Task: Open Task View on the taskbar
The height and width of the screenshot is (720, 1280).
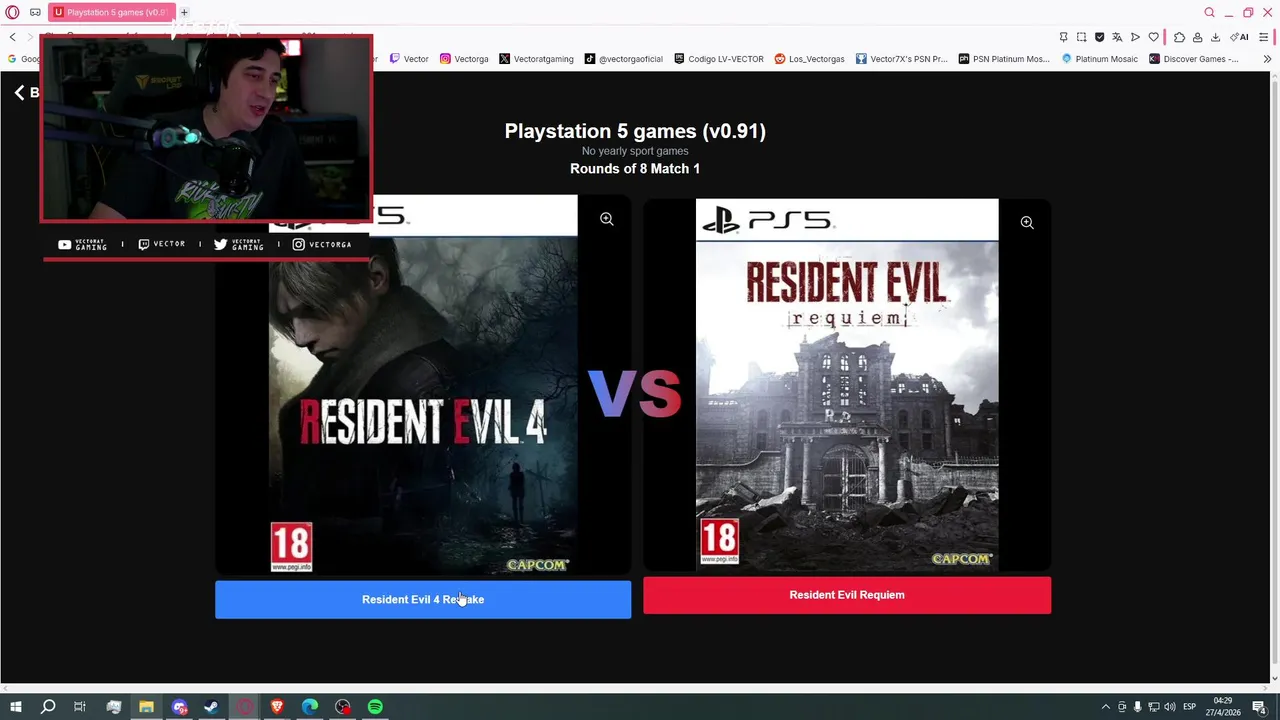Action: (80, 707)
